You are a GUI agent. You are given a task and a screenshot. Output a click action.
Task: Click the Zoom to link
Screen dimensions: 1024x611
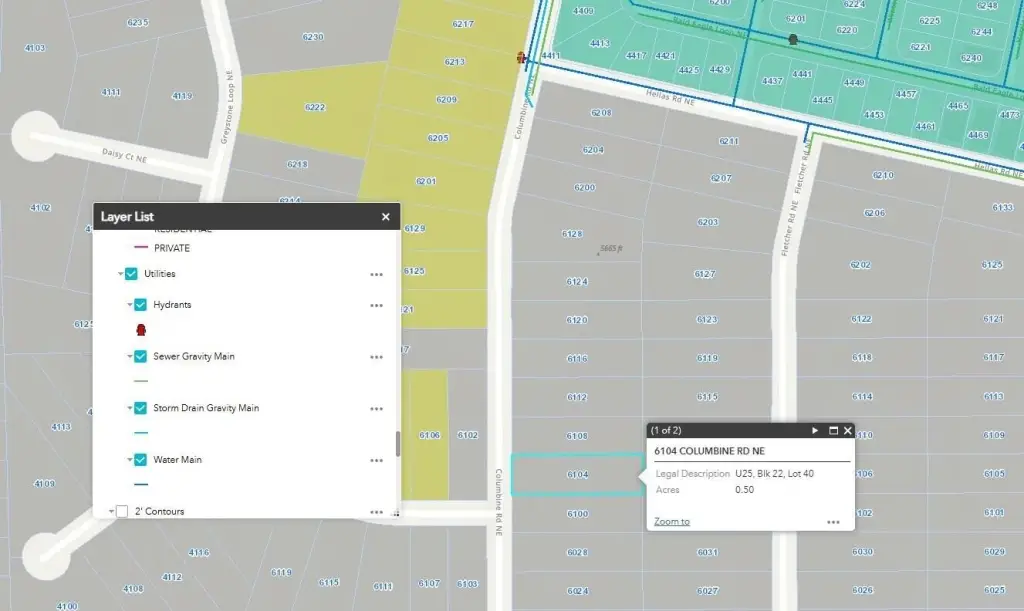(x=671, y=521)
